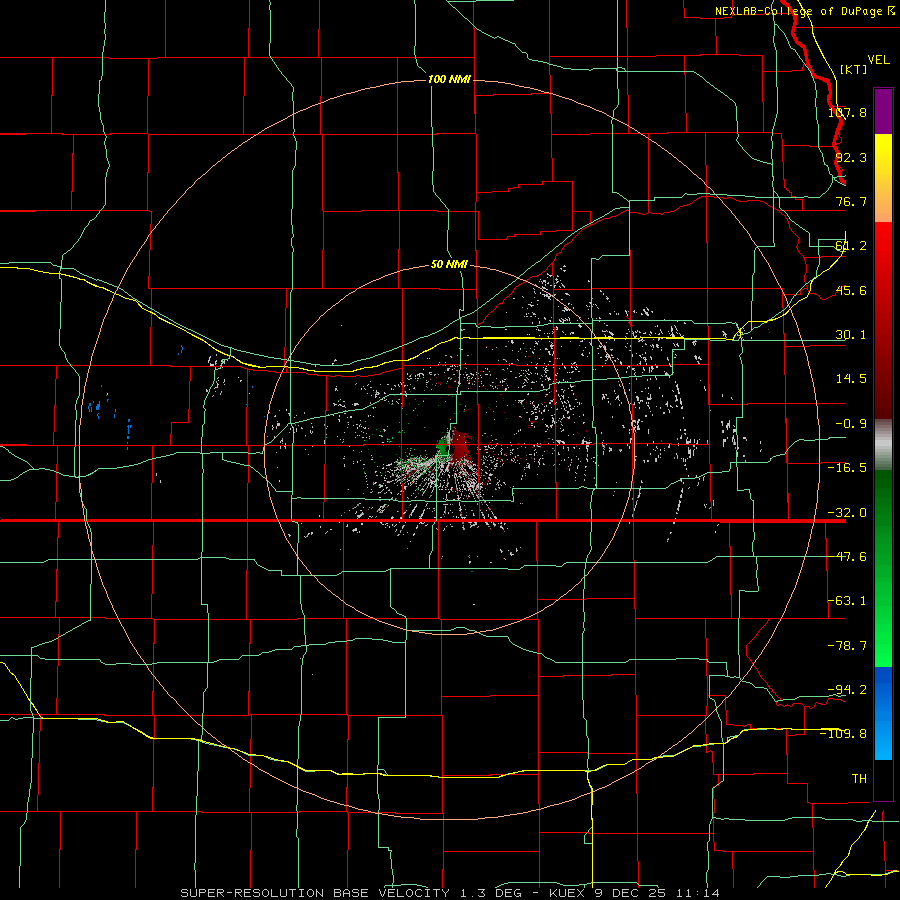Select the 14.5 legend value
Image resolution: width=900 pixels, height=900 pixels.
[x=851, y=379]
